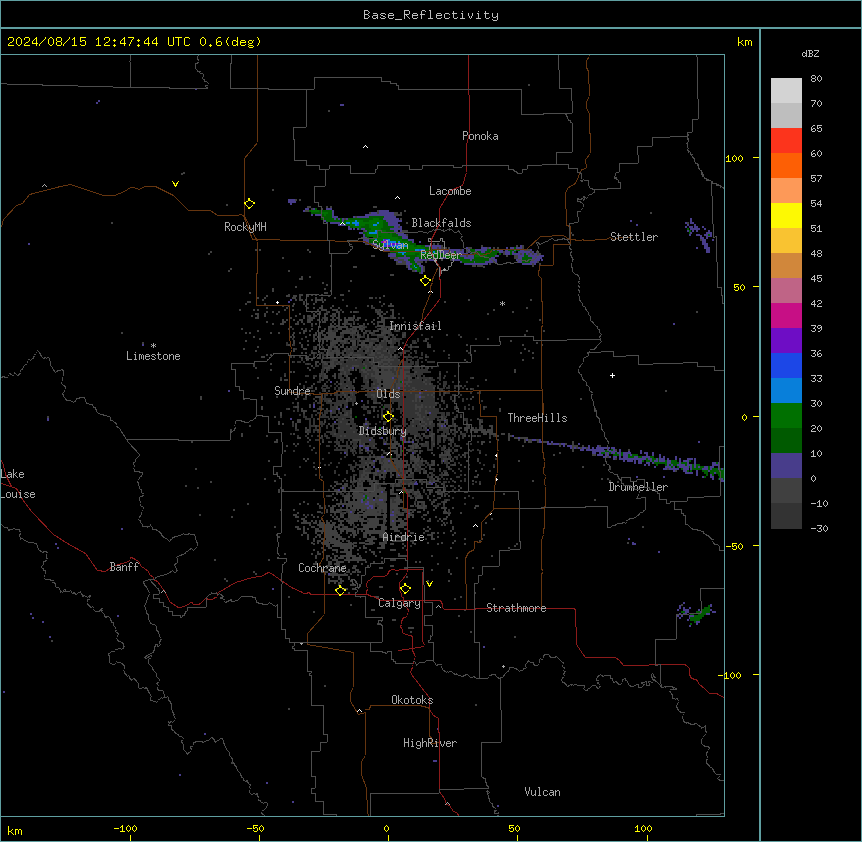Click the HighRiver label

click(x=430, y=743)
